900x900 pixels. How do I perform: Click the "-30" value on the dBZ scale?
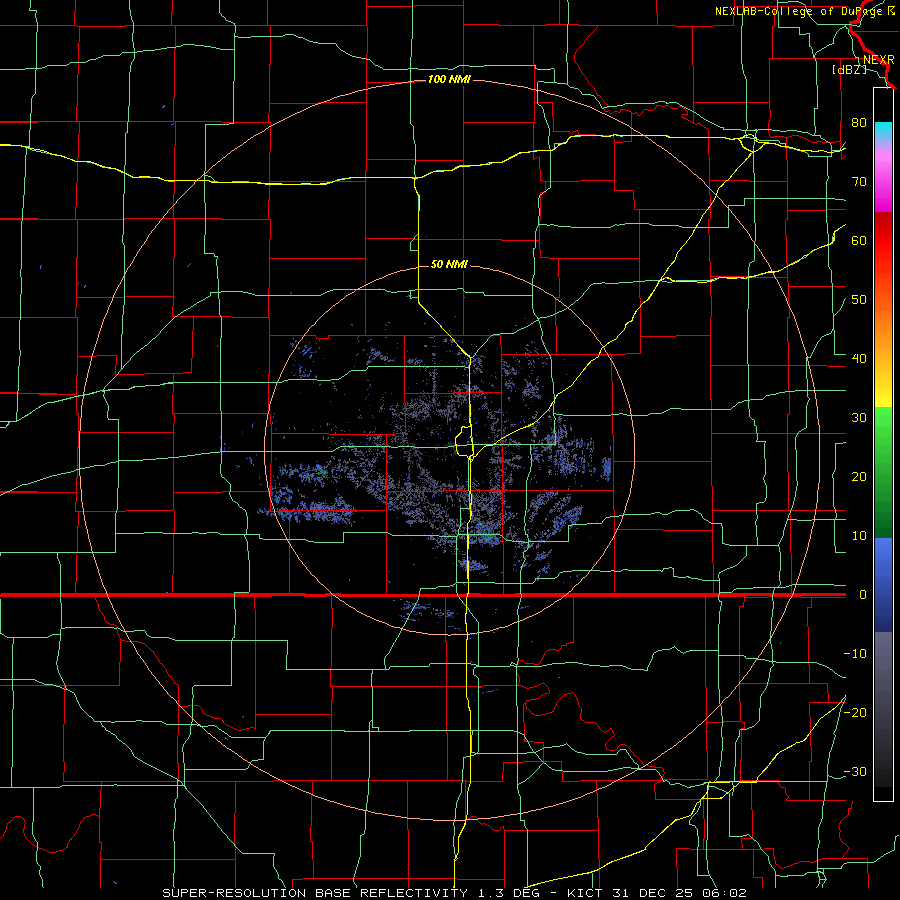855,771
